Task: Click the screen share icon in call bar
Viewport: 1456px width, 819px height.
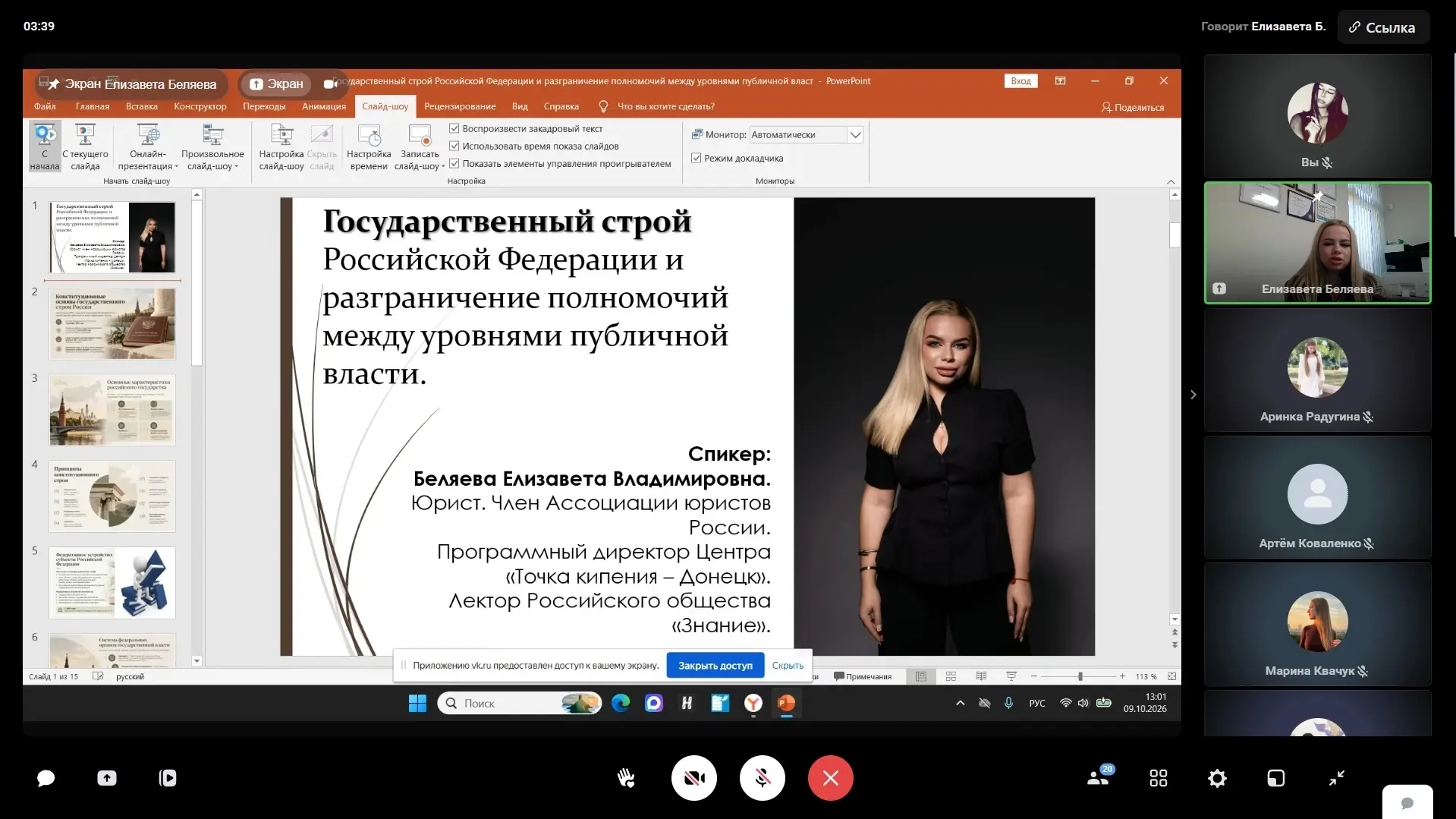Action: coord(107,778)
